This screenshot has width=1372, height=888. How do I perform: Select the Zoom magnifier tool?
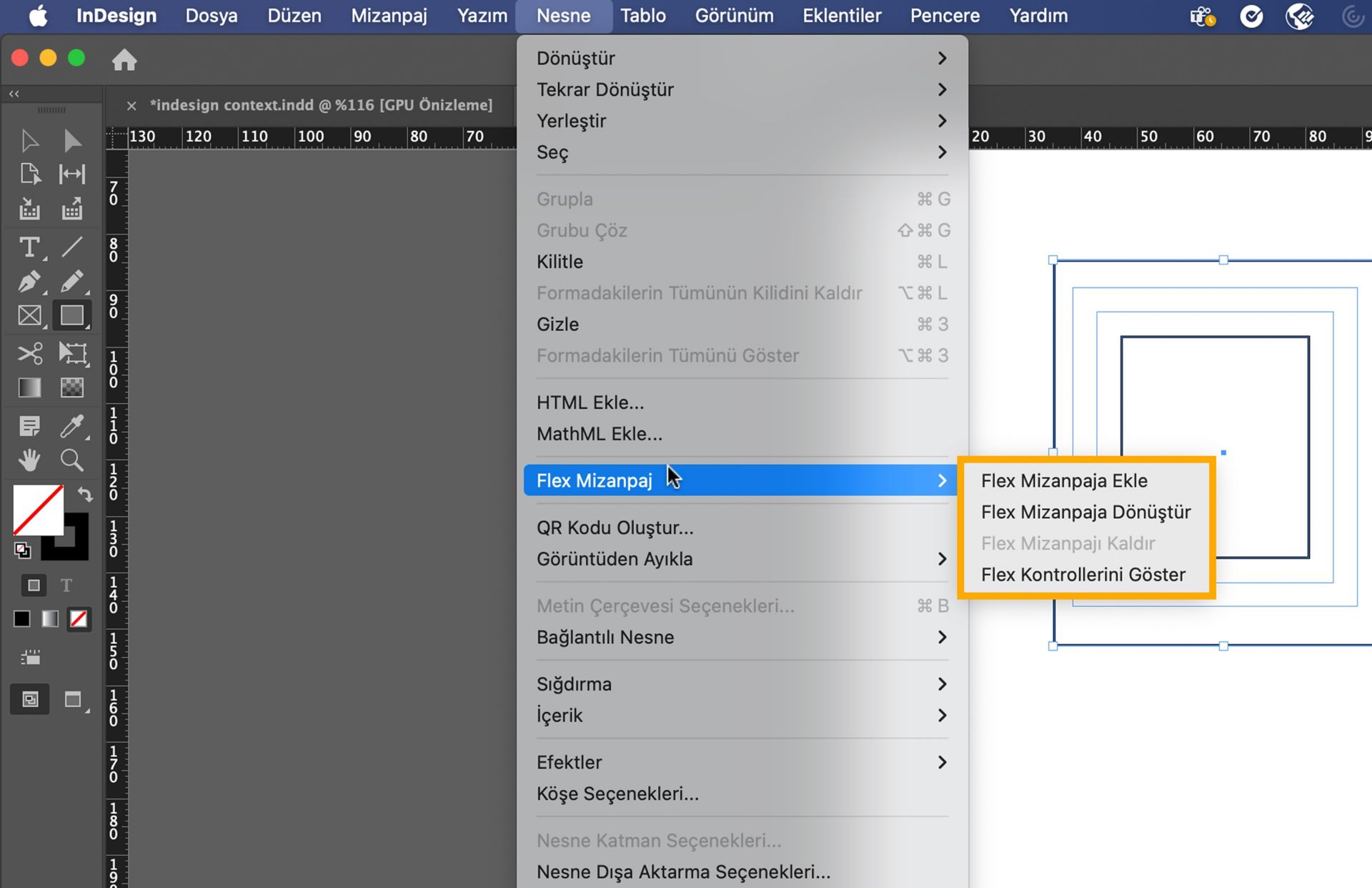click(71, 460)
